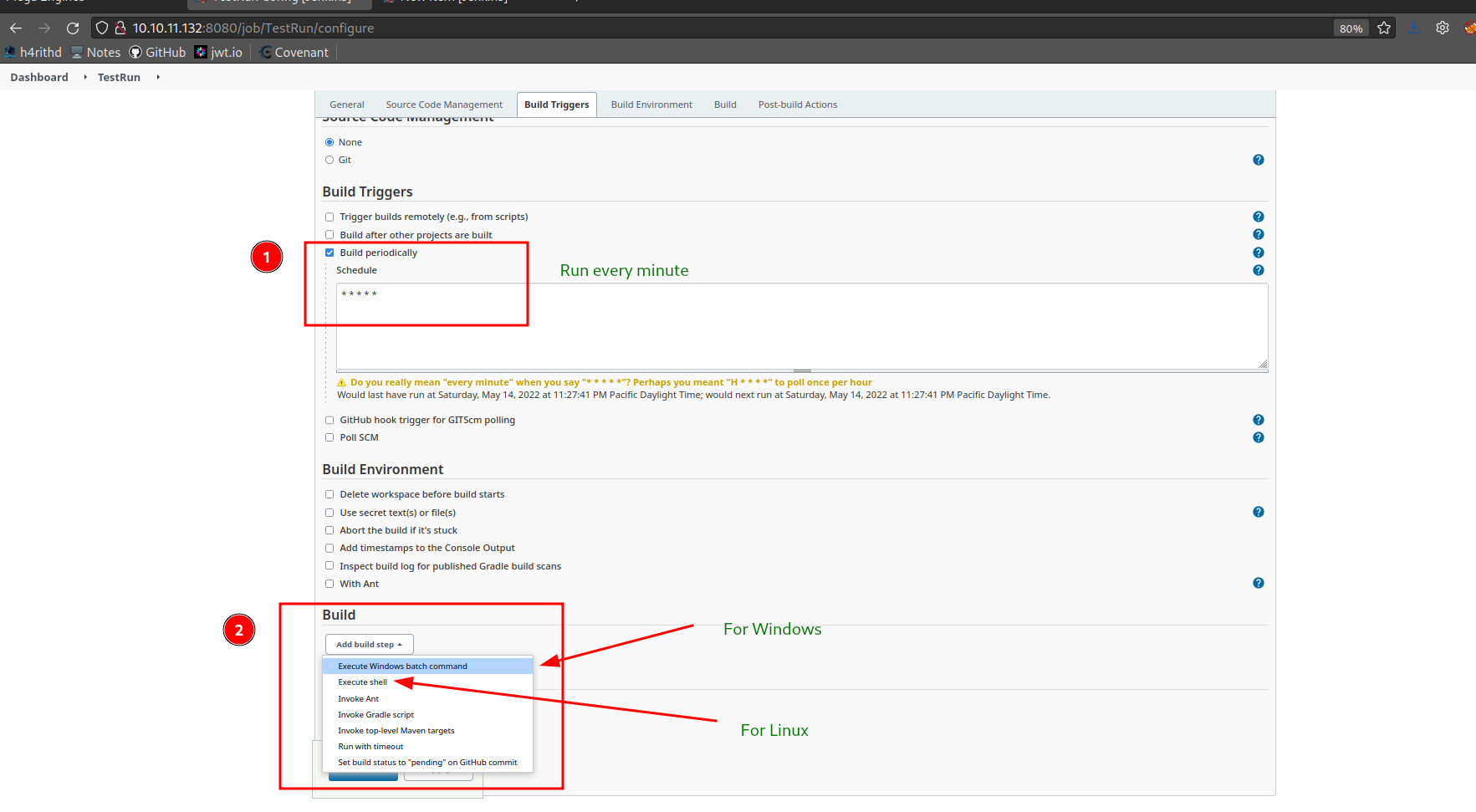Switch to Source Code Management tab
The height and width of the screenshot is (812, 1476).
pos(444,105)
